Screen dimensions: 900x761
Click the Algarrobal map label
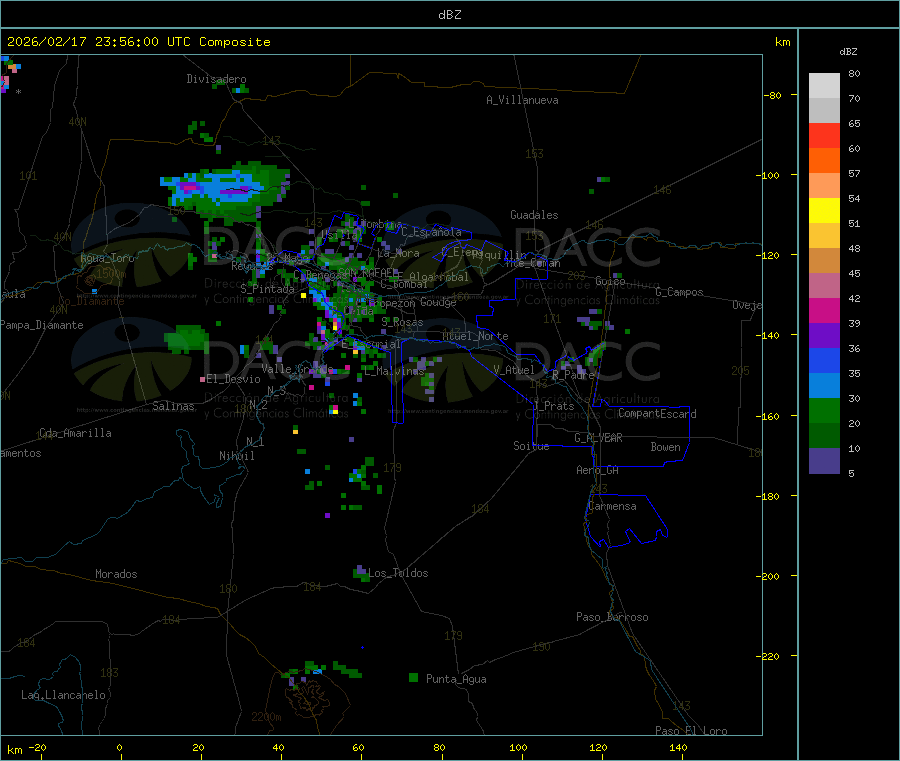[x=439, y=277]
